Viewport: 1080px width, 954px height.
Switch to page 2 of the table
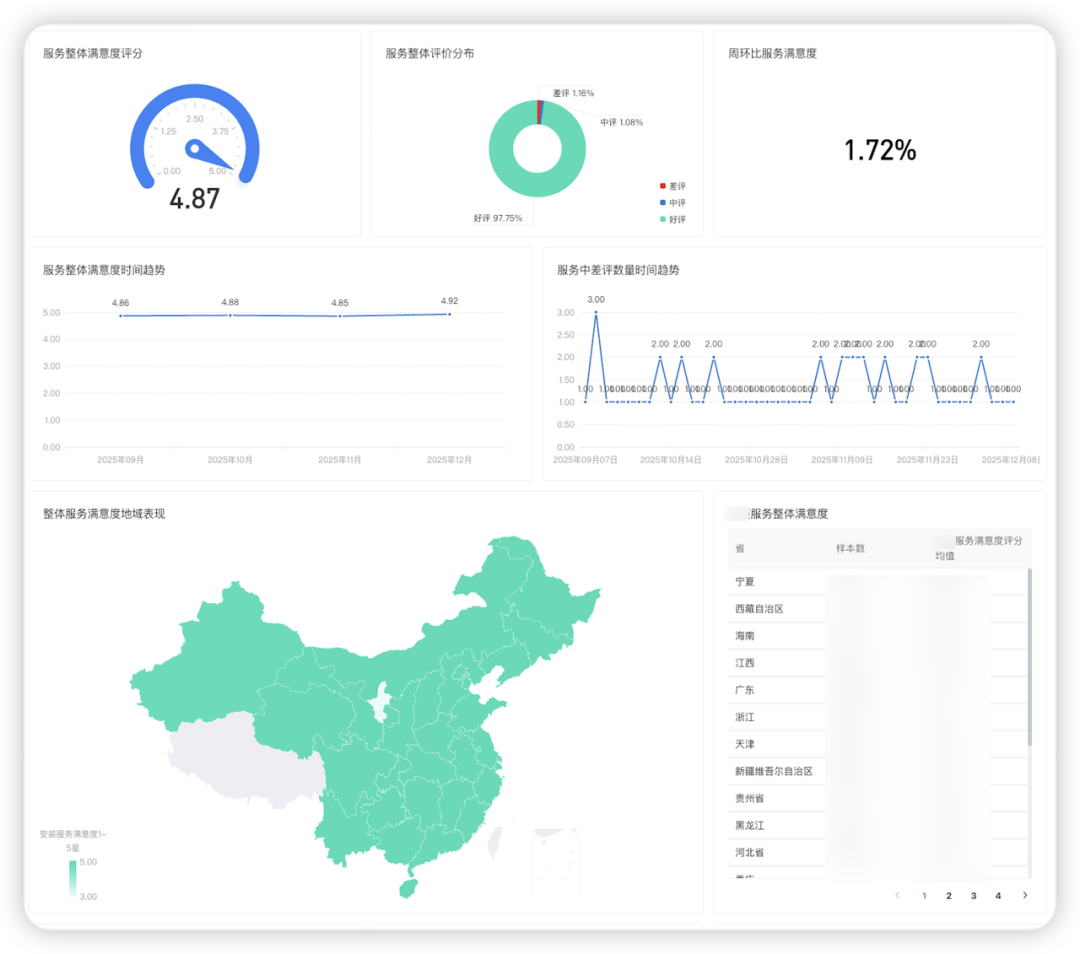pos(949,895)
